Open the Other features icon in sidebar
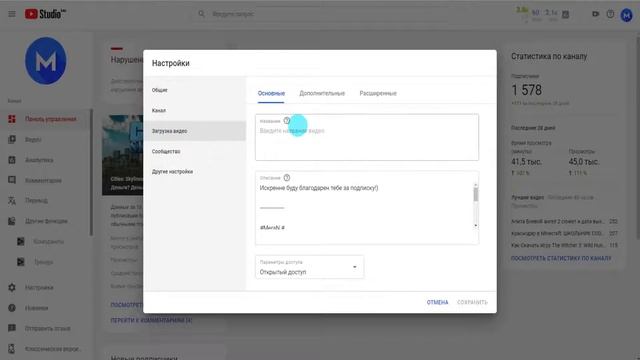640x360 pixels. pos(12,221)
